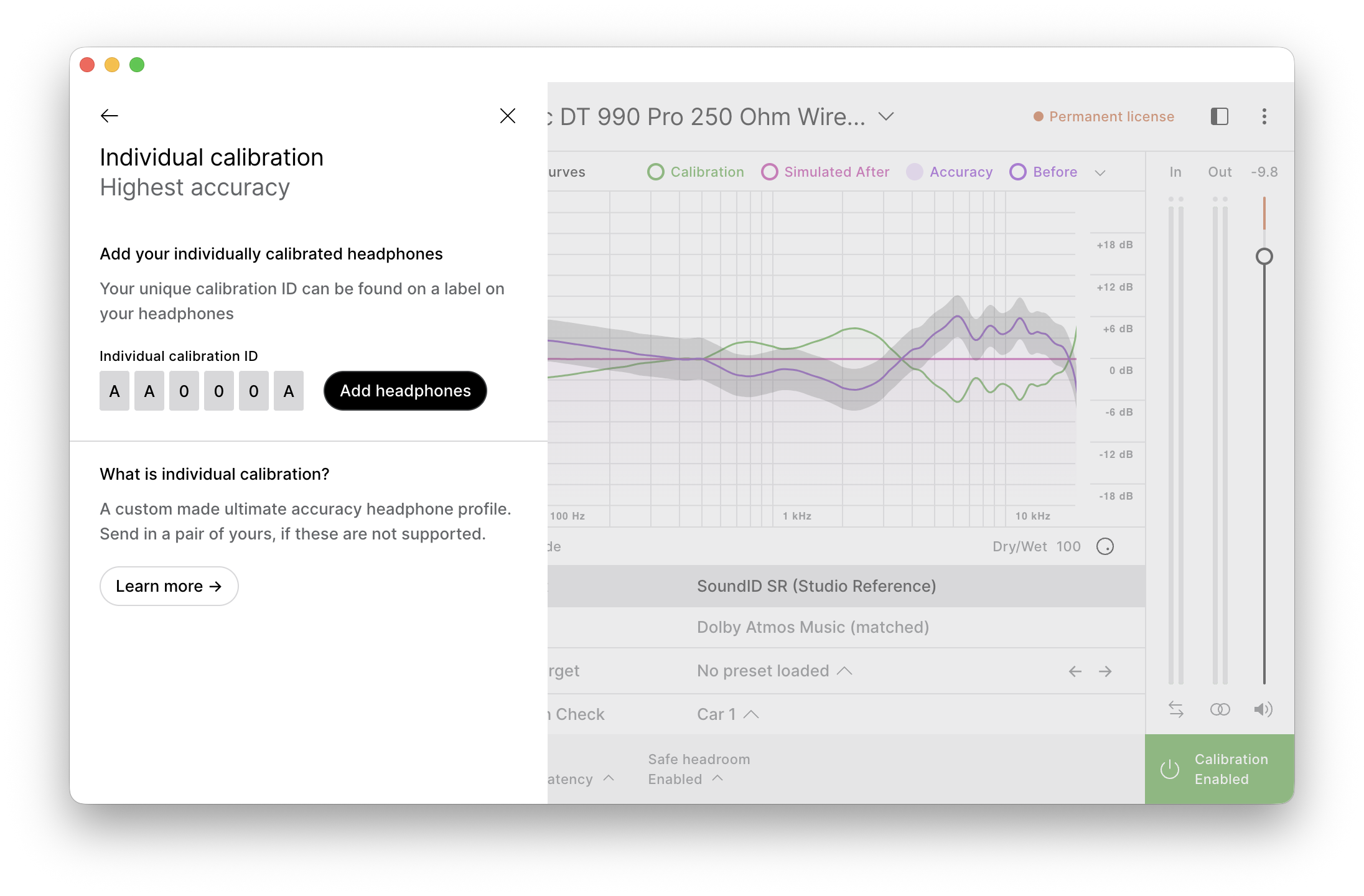Select SoundID SR (Studio Reference) mode
This screenshot has width=1364, height=896.
click(x=846, y=586)
